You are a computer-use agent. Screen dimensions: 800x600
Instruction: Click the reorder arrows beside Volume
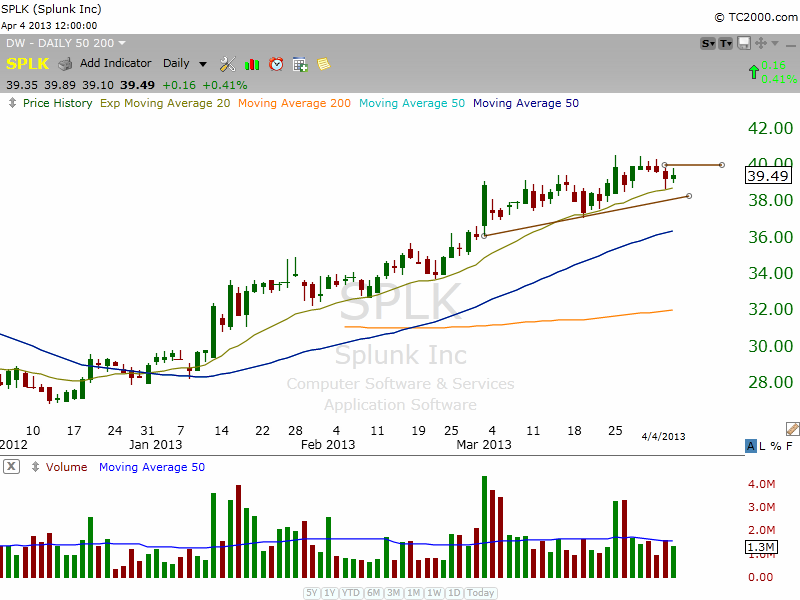(35, 466)
